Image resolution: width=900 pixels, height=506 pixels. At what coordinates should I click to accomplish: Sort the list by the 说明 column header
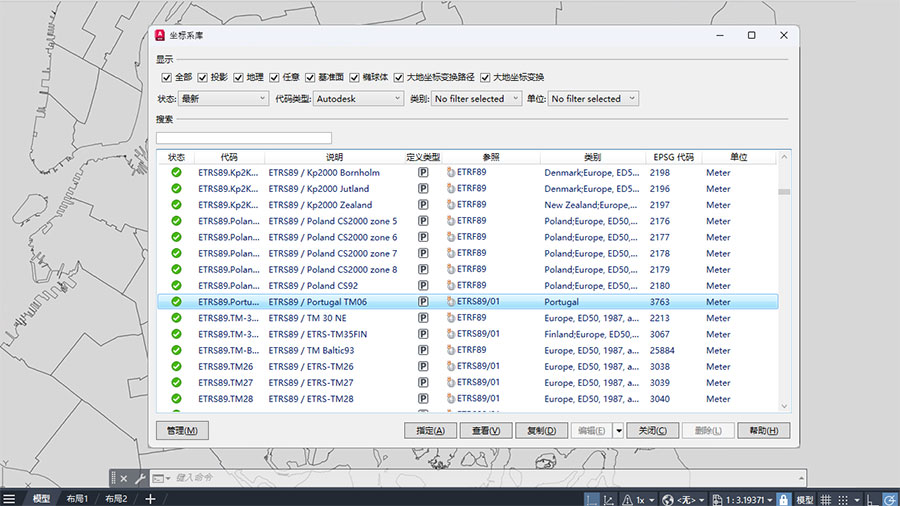point(335,157)
